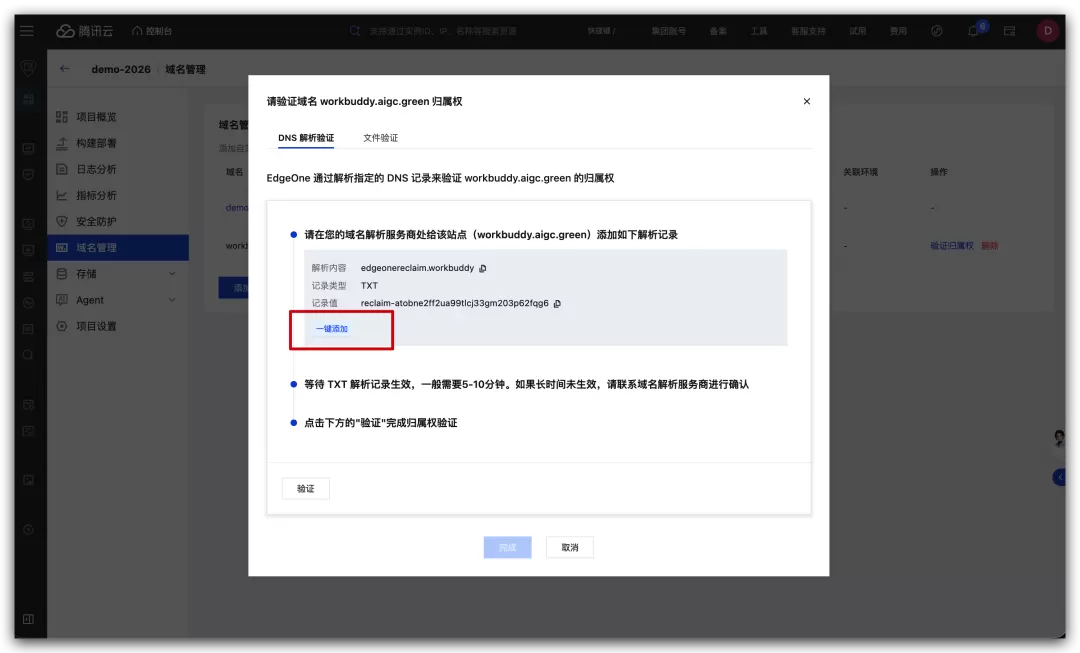Image resolution: width=1080 pixels, height=653 pixels.
Task: Copy the 解析内容 edgeonereclaim.workbuddy value
Action: 483,268
